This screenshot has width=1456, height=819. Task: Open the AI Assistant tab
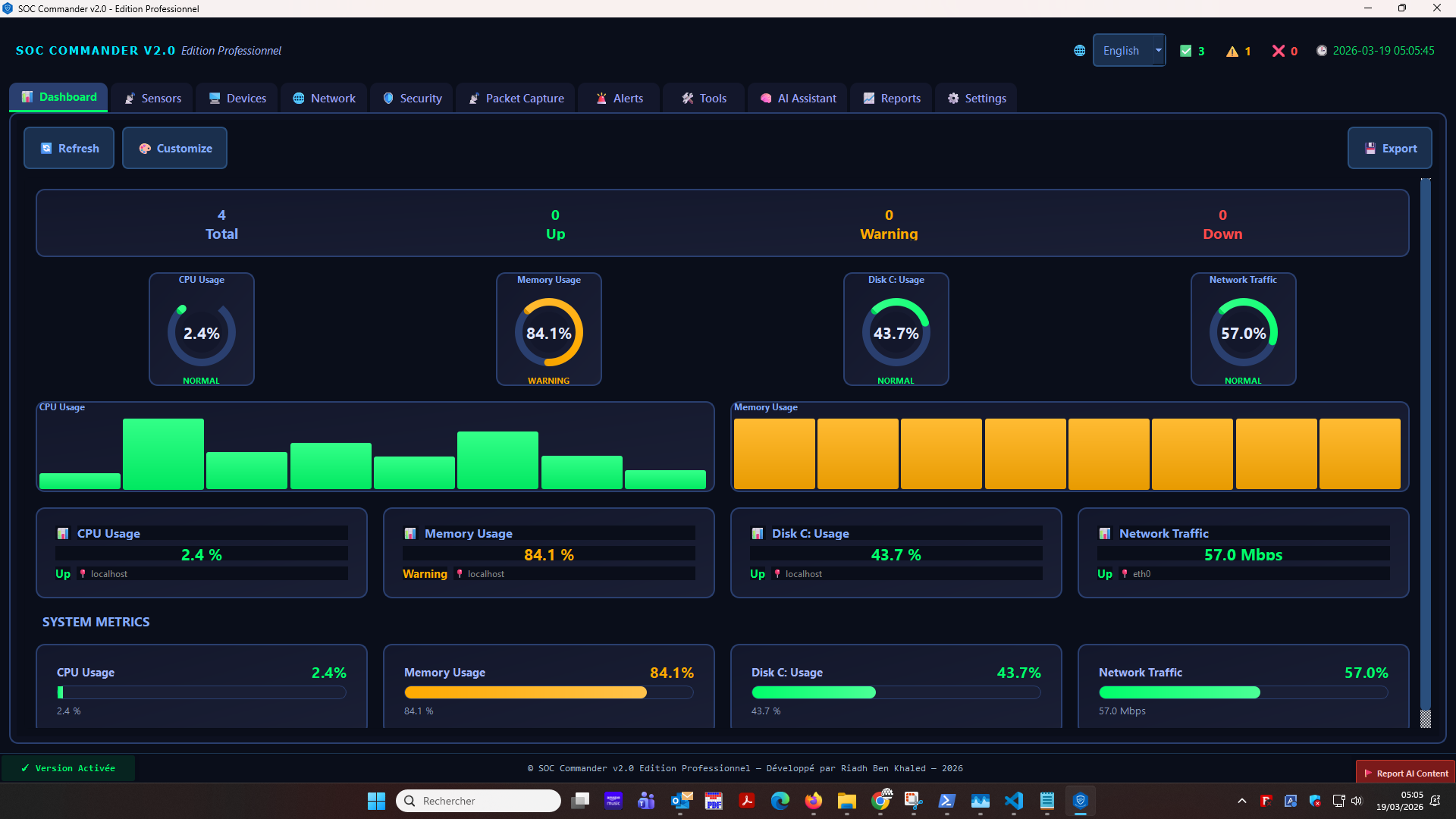(x=798, y=99)
